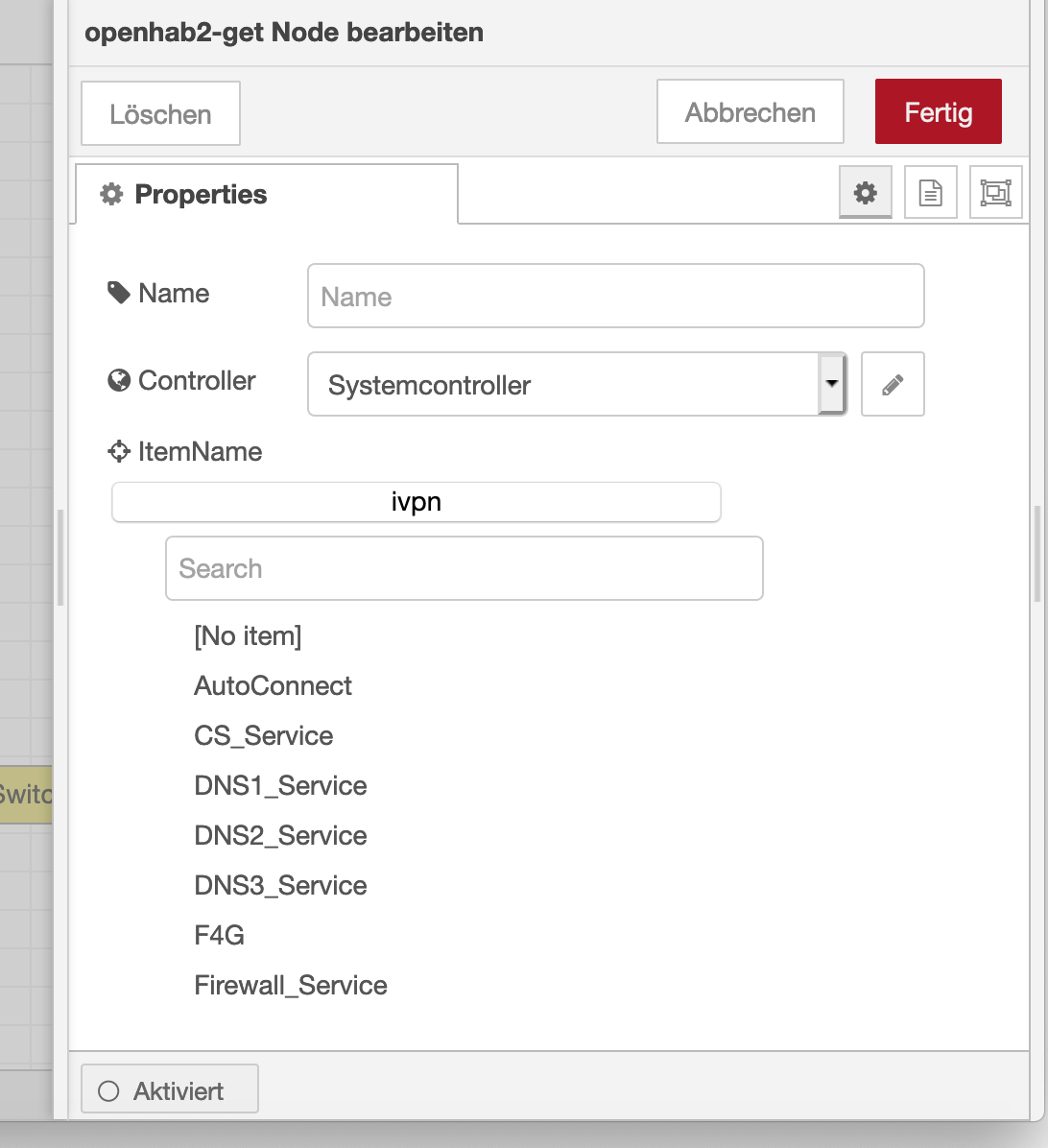Edit Systemcontroller with pencil icon
The height and width of the screenshot is (1148, 1048).
point(893,384)
